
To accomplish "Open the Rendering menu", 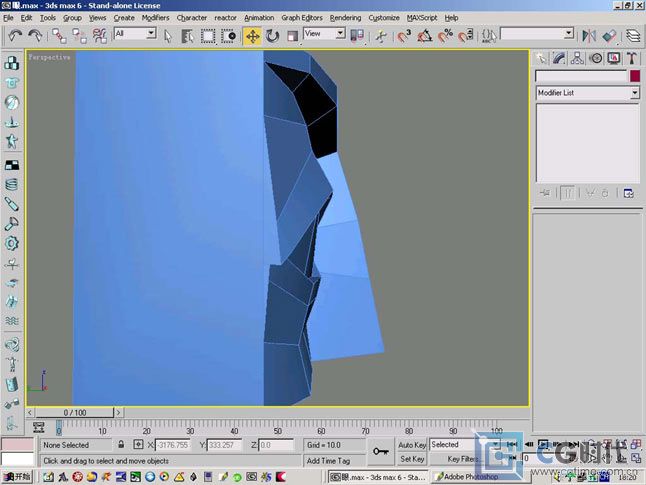I will coord(345,18).
